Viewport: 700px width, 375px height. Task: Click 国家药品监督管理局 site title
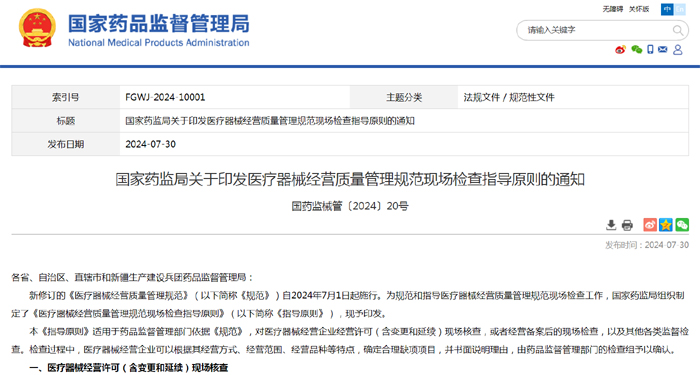click(158, 23)
